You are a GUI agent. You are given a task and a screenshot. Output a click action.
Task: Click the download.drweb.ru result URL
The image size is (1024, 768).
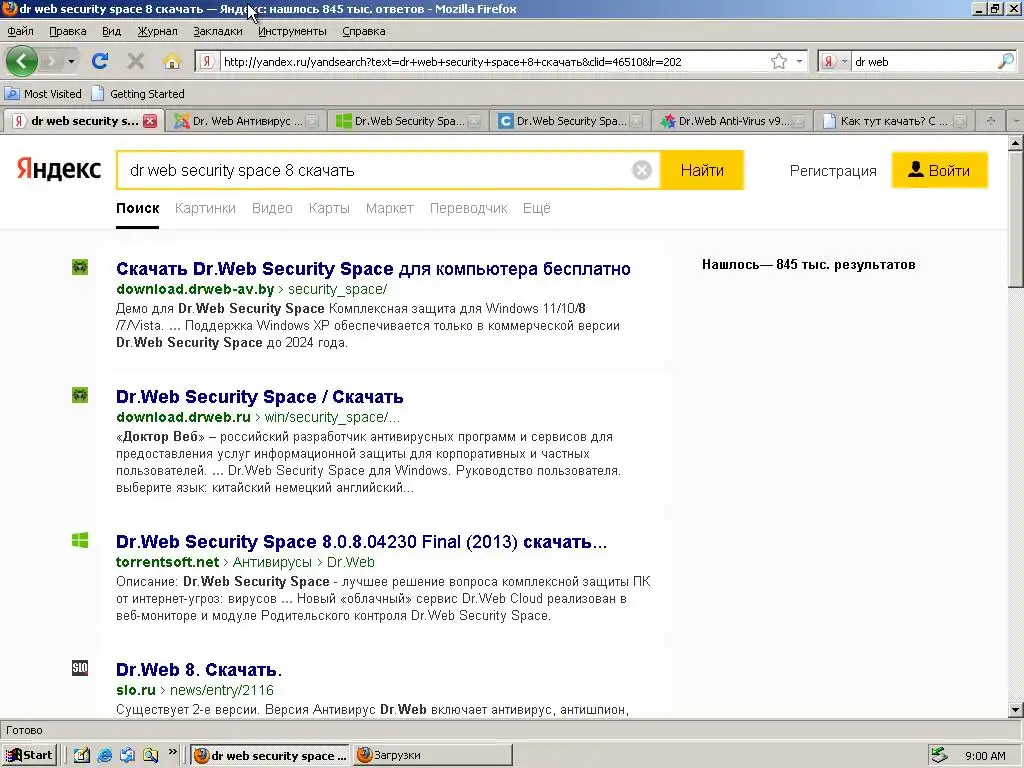[257, 417]
